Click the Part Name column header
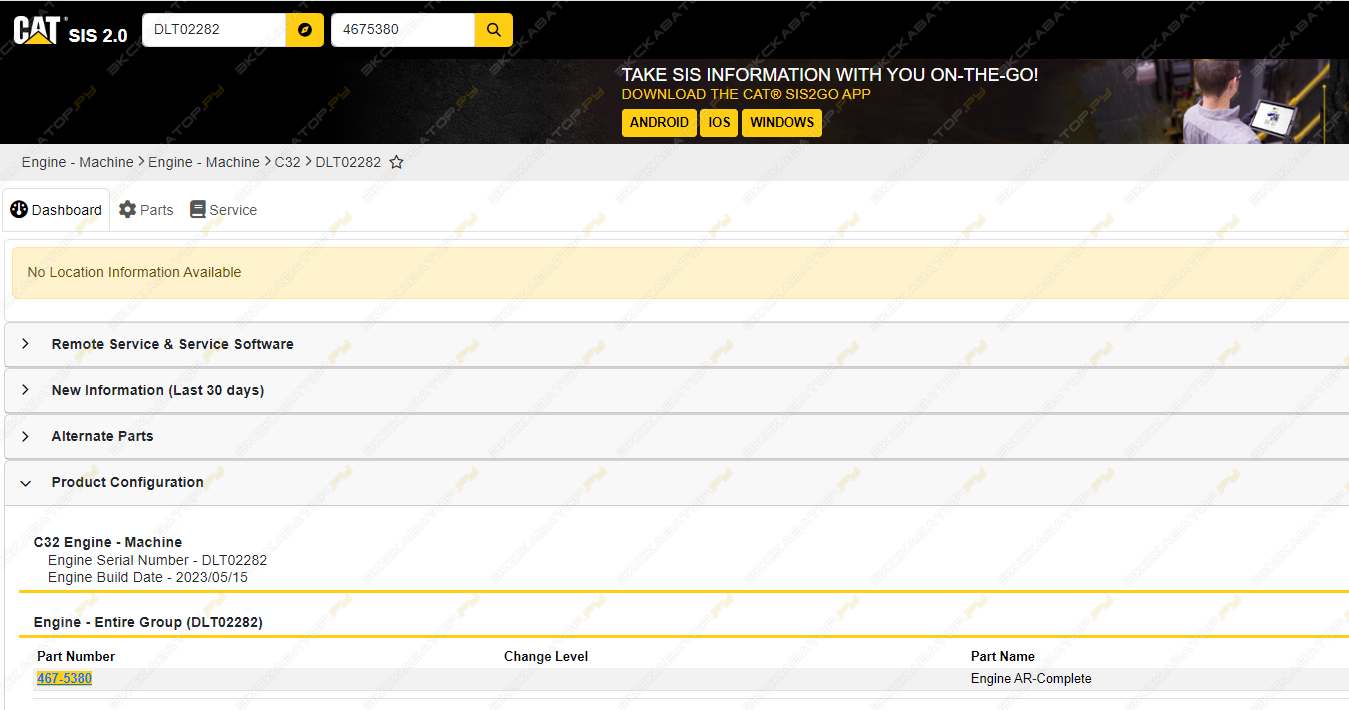Screen dimensions: 1349x710 click(x=1003, y=657)
